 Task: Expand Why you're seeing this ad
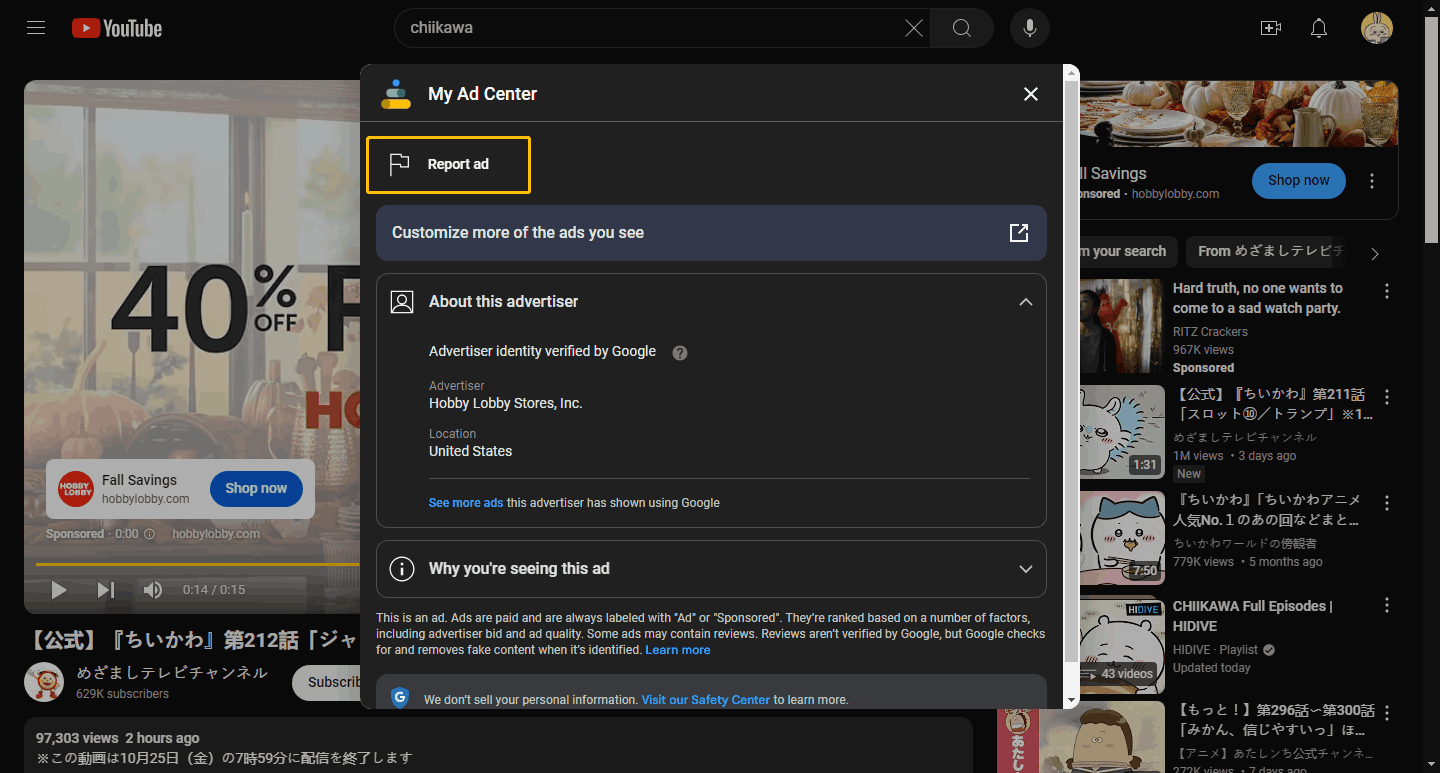pyautogui.click(x=711, y=569)
